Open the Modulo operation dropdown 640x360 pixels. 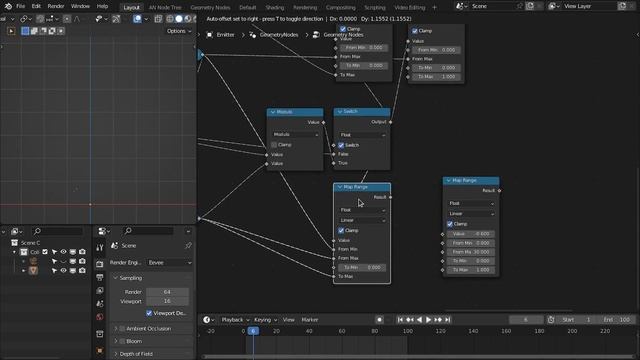coord(295,134)
